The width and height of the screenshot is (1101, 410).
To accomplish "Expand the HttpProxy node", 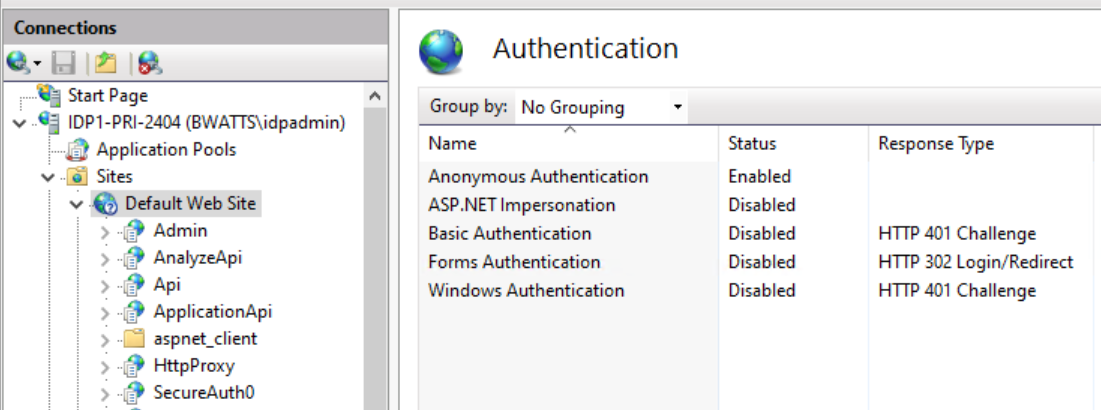I will coord(105,367).
